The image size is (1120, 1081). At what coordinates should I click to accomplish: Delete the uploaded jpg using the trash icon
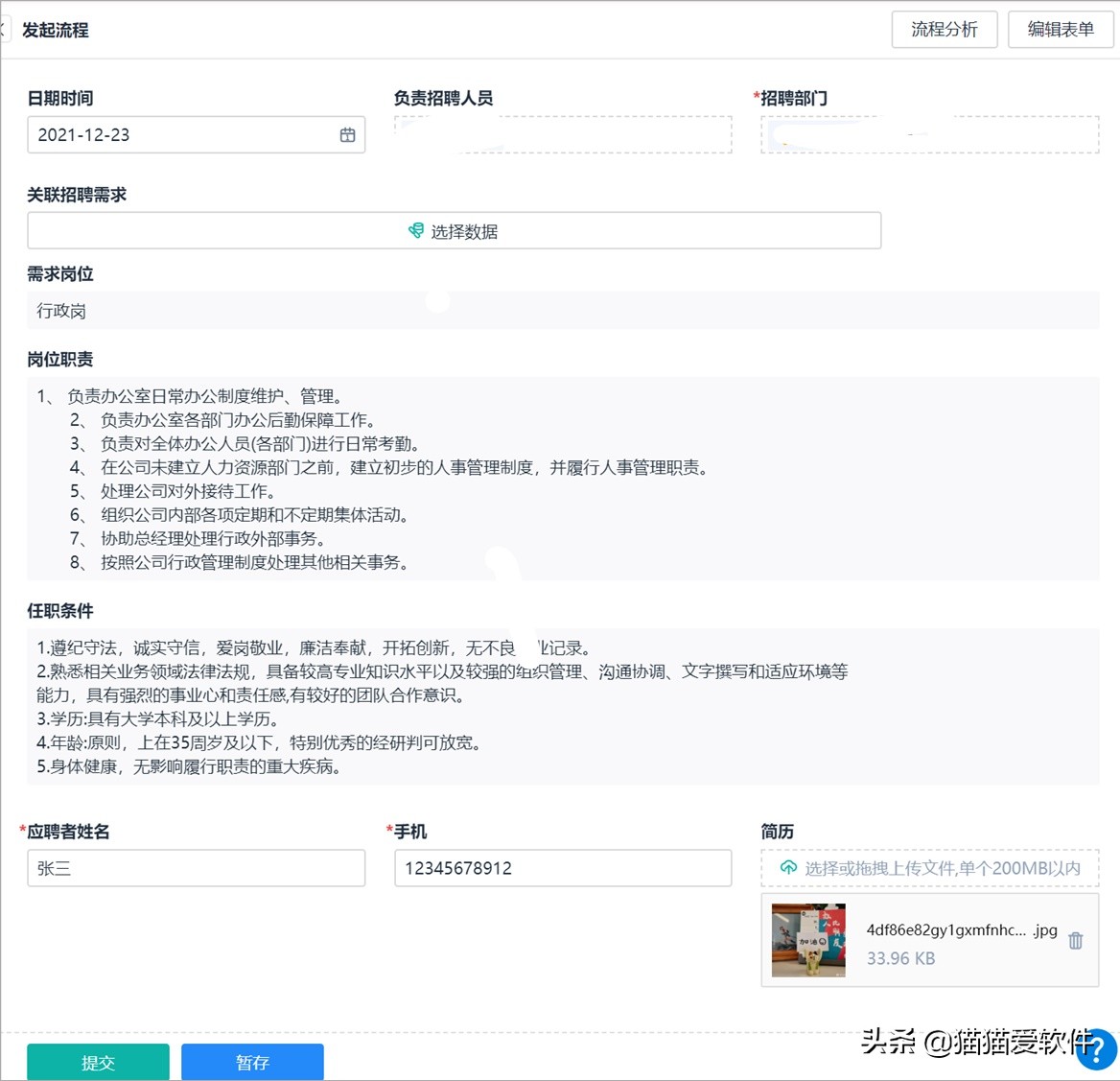tap(1075, 941)
